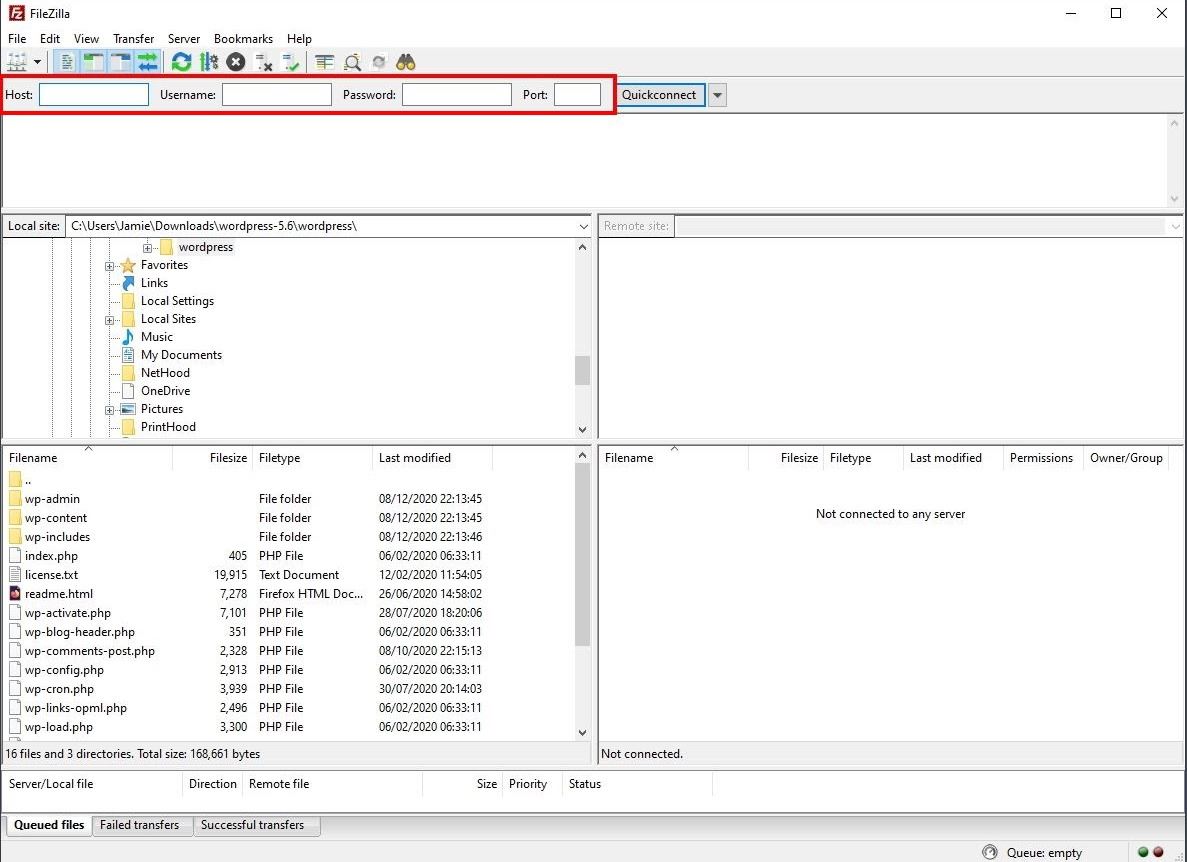Switch to the Queued files tab
Image resolution: width=1187 pixels, height=862 pixels.
pos(49,825)
